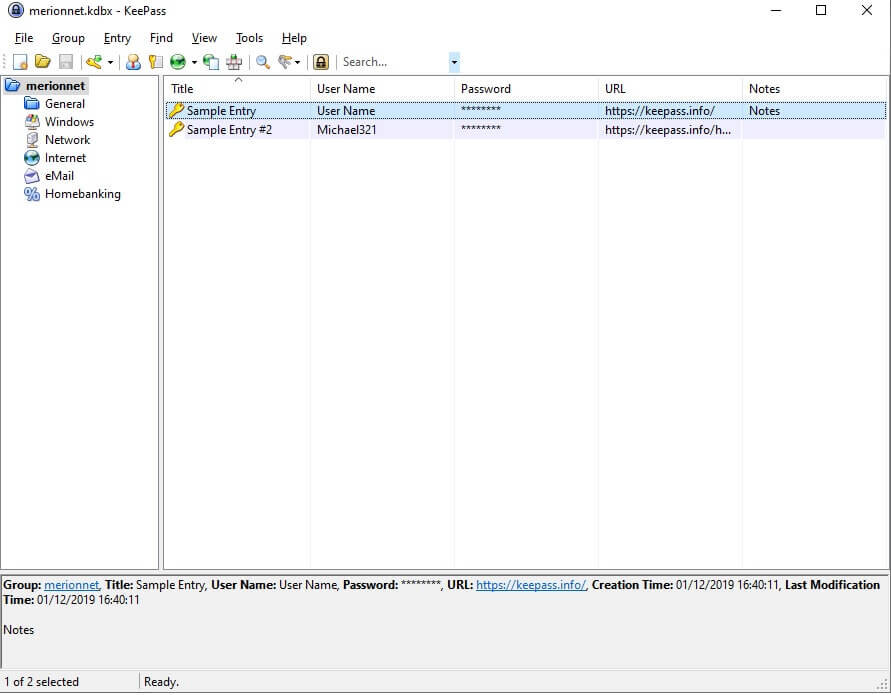Open https://keepass.info/ link in details pane
891x695 pixels.
coord(531,585)
